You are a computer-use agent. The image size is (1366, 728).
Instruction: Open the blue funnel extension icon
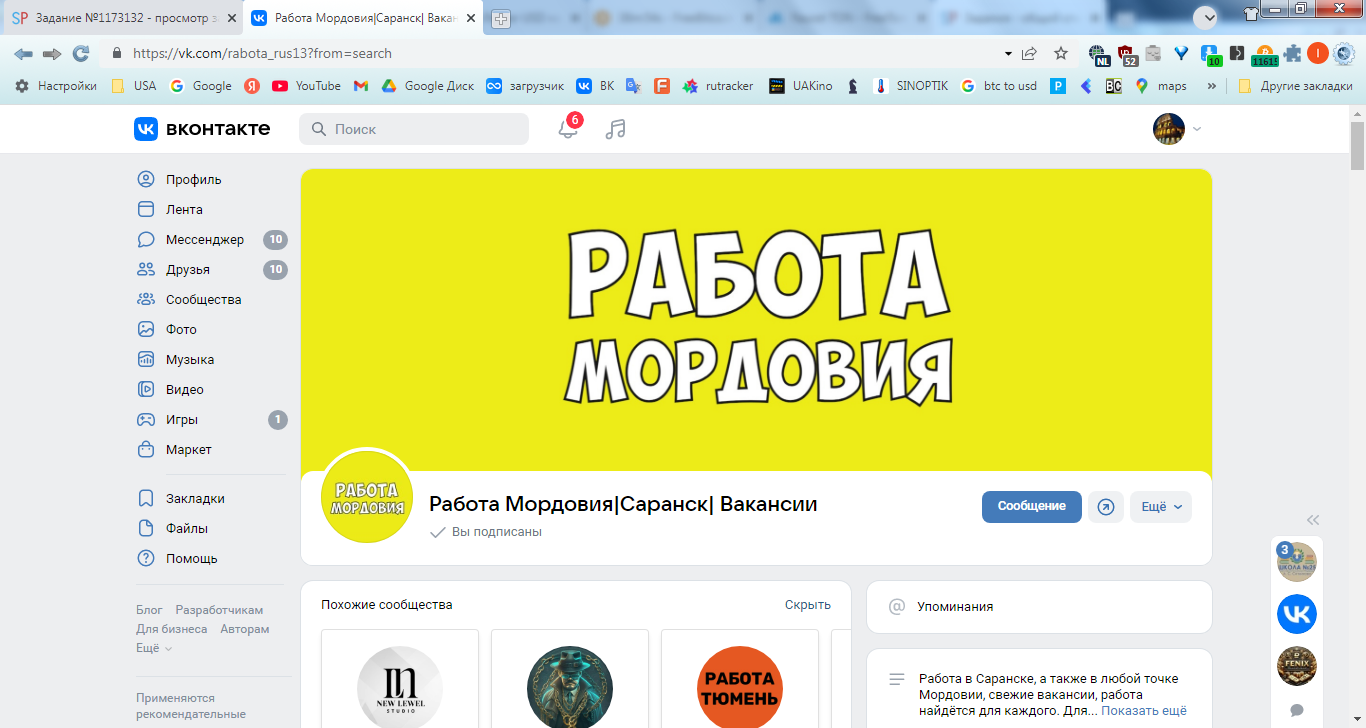pyautogui.click(x=1181, y=54)
